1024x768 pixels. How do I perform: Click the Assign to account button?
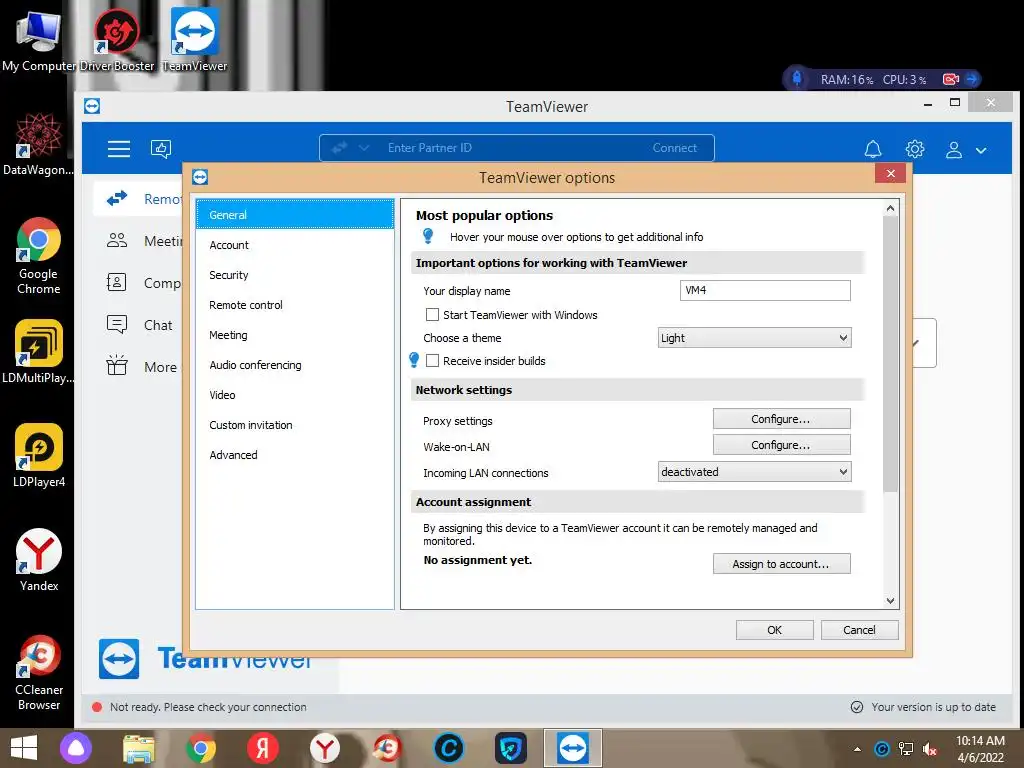(x=781, y=564)
